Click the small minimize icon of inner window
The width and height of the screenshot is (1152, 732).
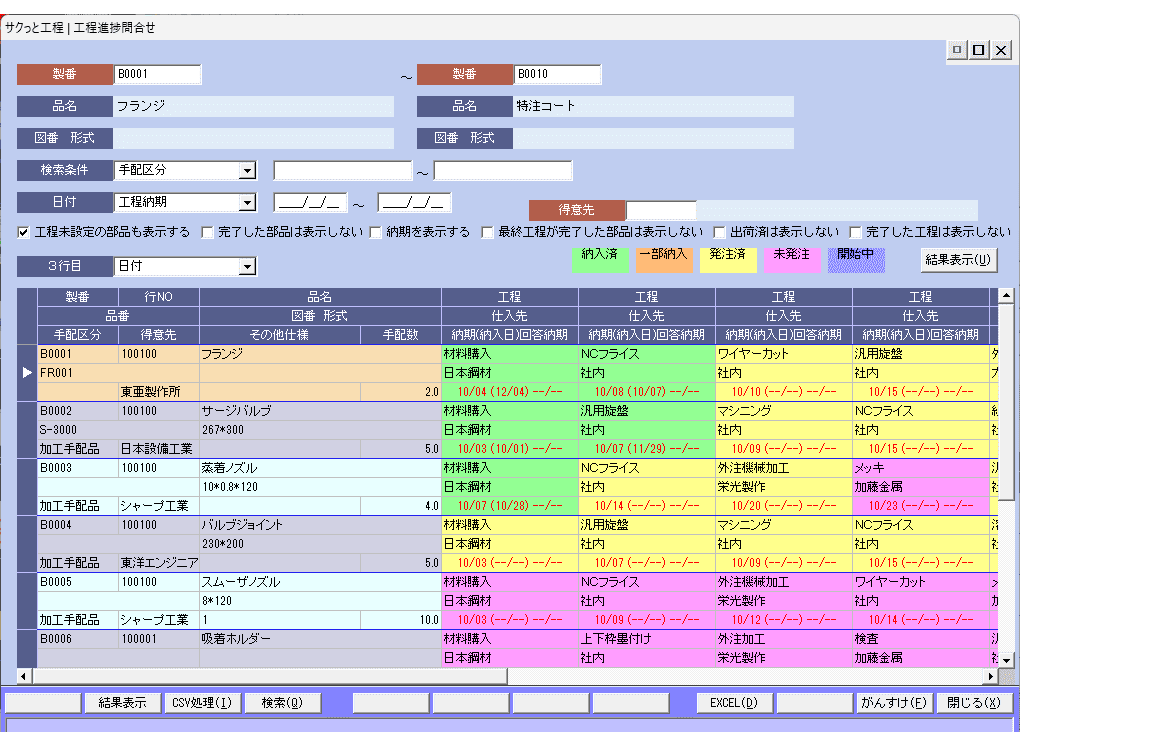(957, 50)
